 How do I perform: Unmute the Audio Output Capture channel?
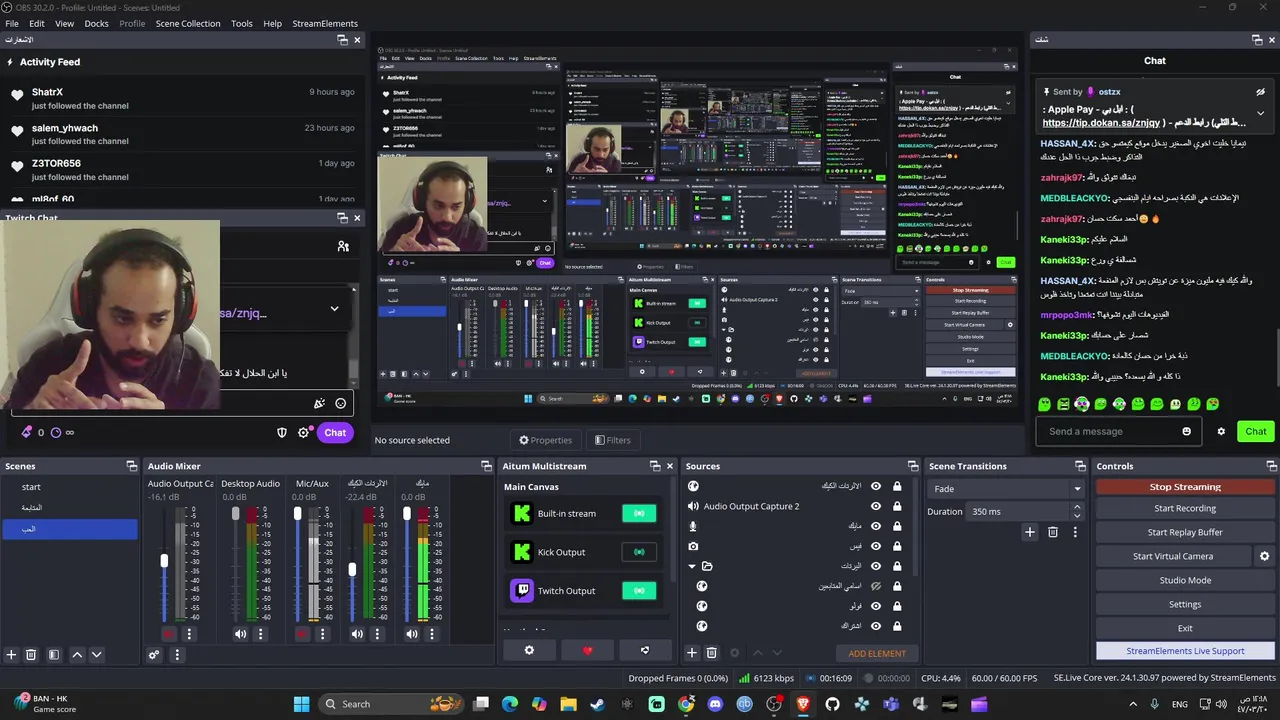coord(168,634)
